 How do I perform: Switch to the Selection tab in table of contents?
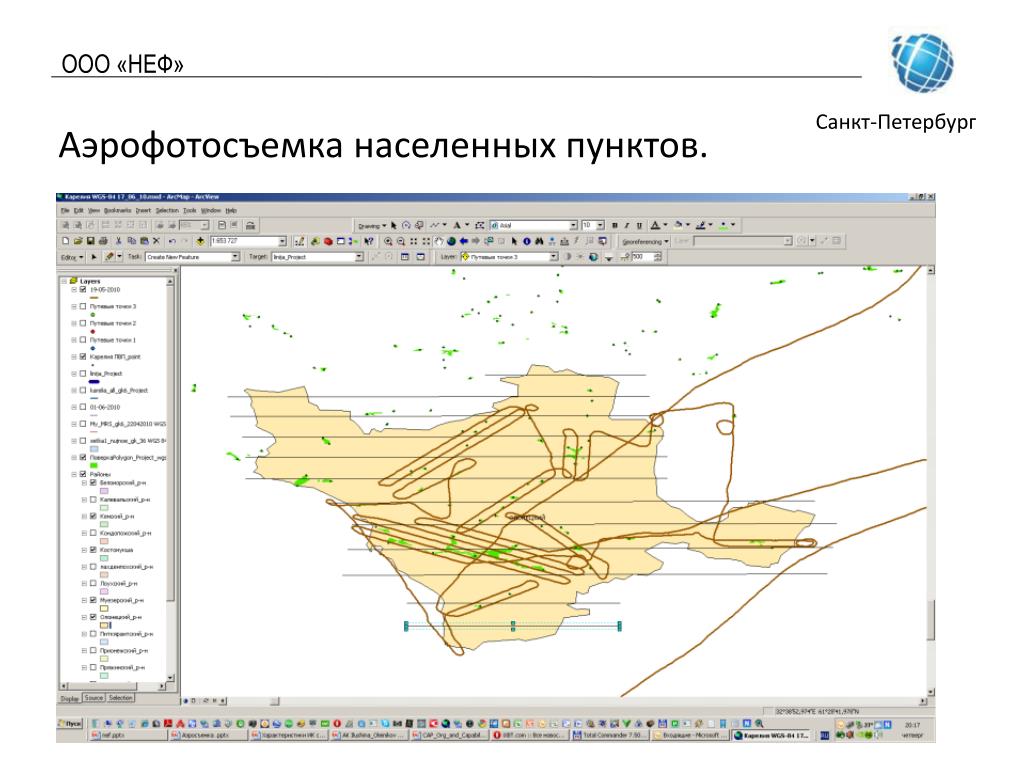(x=120, y=698)
